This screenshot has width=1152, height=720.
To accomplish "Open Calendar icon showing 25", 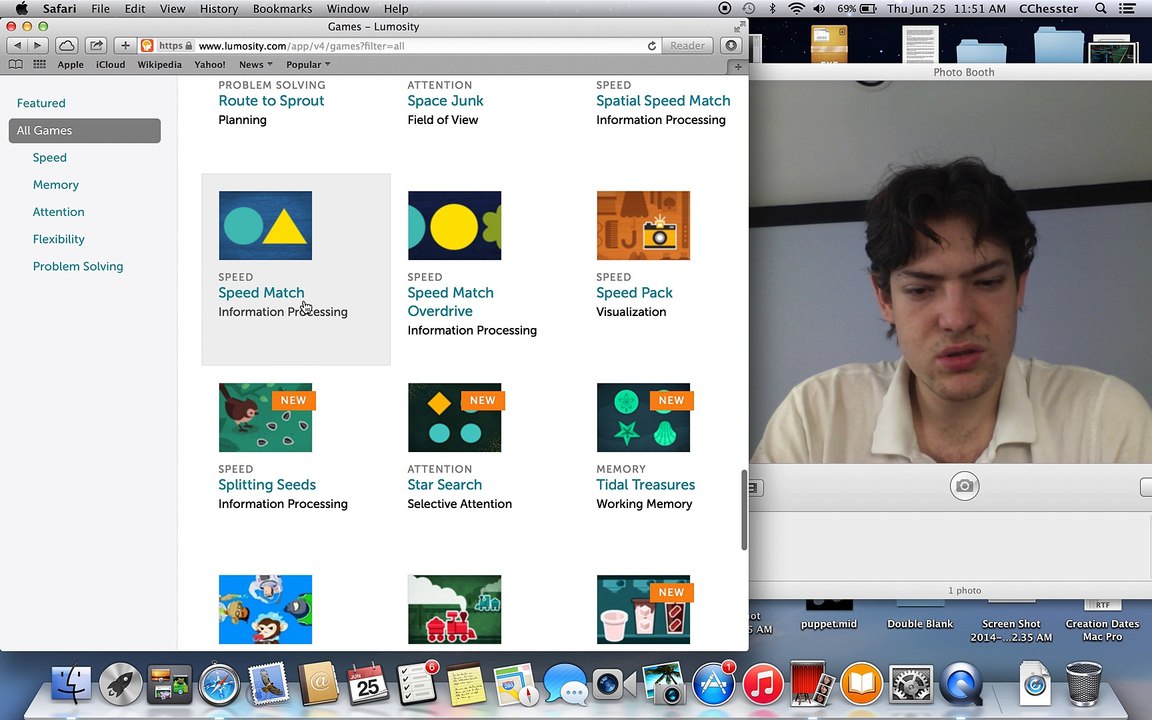I will [x=367, y=683].
